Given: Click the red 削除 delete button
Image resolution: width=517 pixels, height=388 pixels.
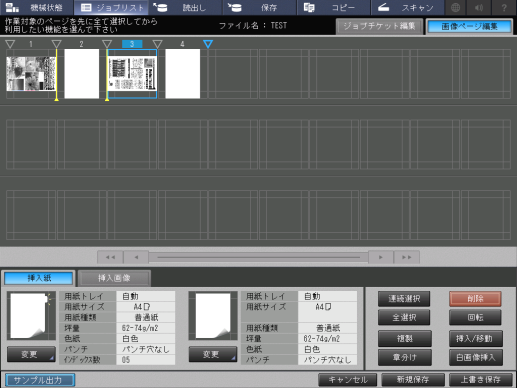Looking at the screenshot, I should point(475,299).
